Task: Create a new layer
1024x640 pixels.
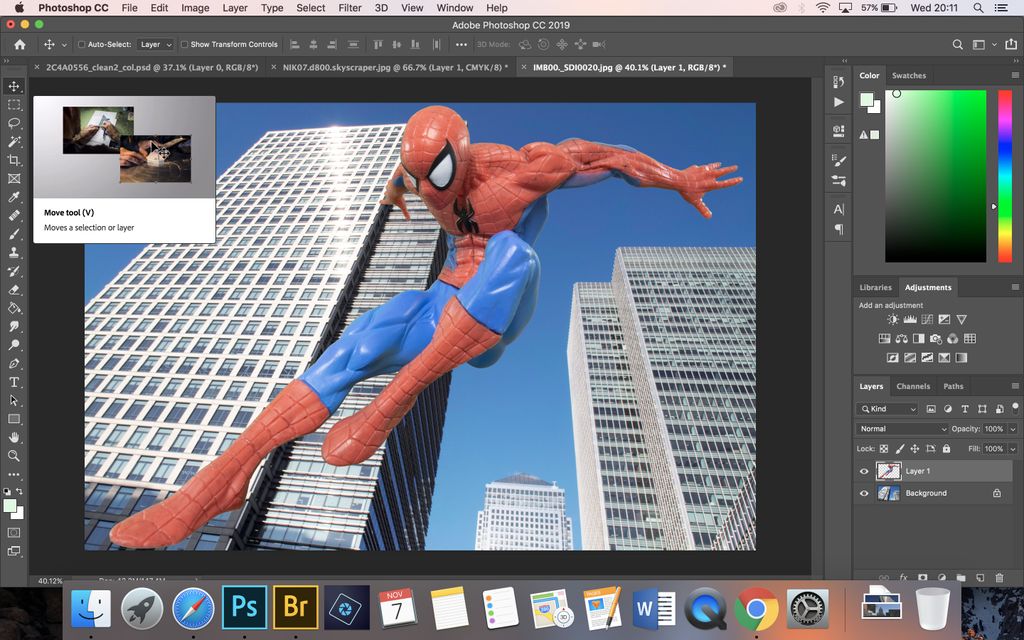Action: (x=981, y=577)
